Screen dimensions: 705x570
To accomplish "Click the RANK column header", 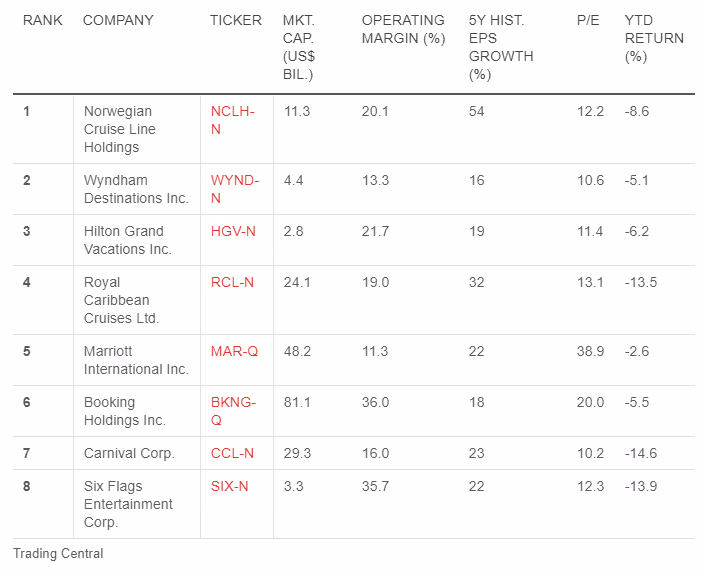I will point(43,20).
